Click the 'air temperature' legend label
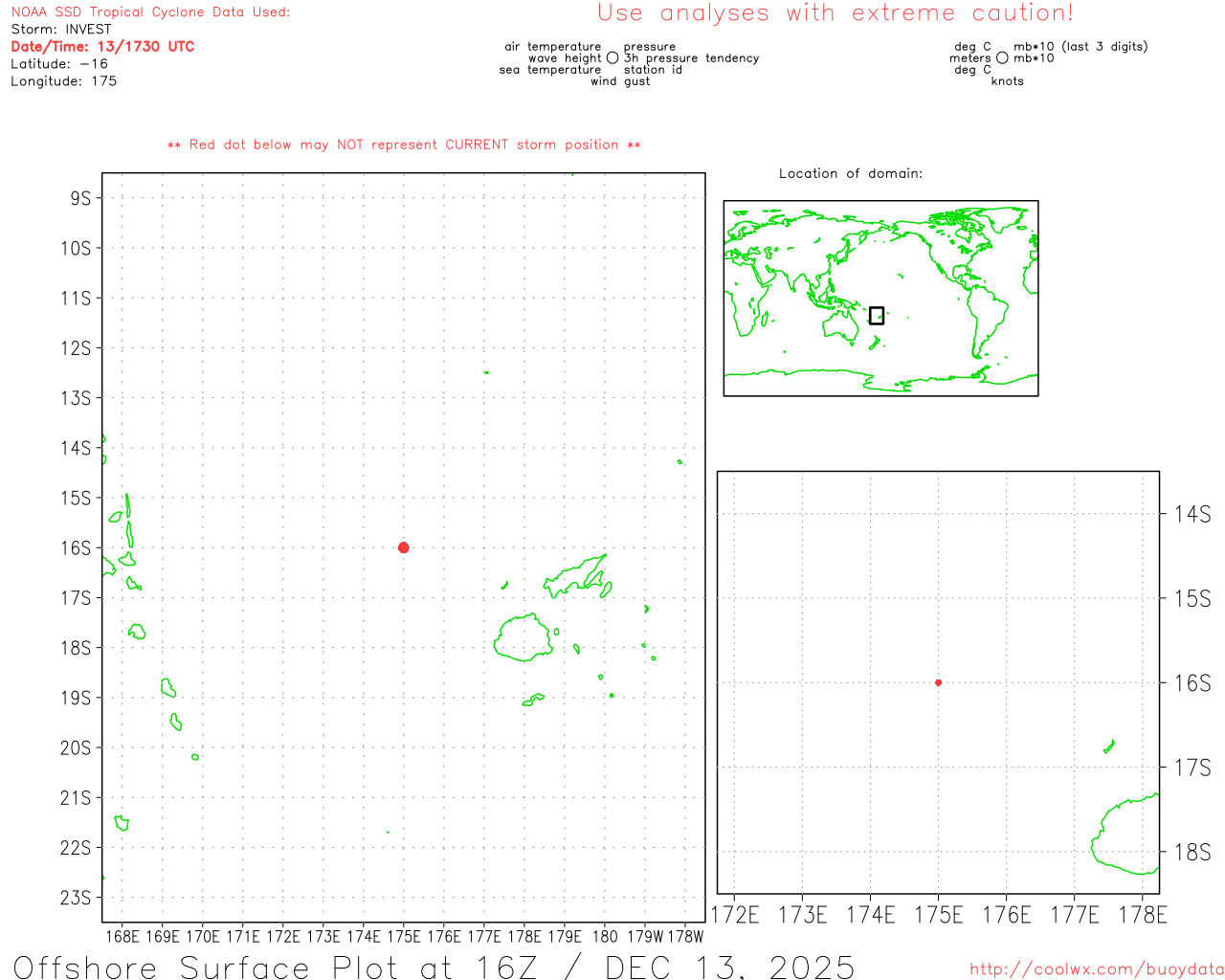This screenshot has width=1225, height=980. coord(553,47)
